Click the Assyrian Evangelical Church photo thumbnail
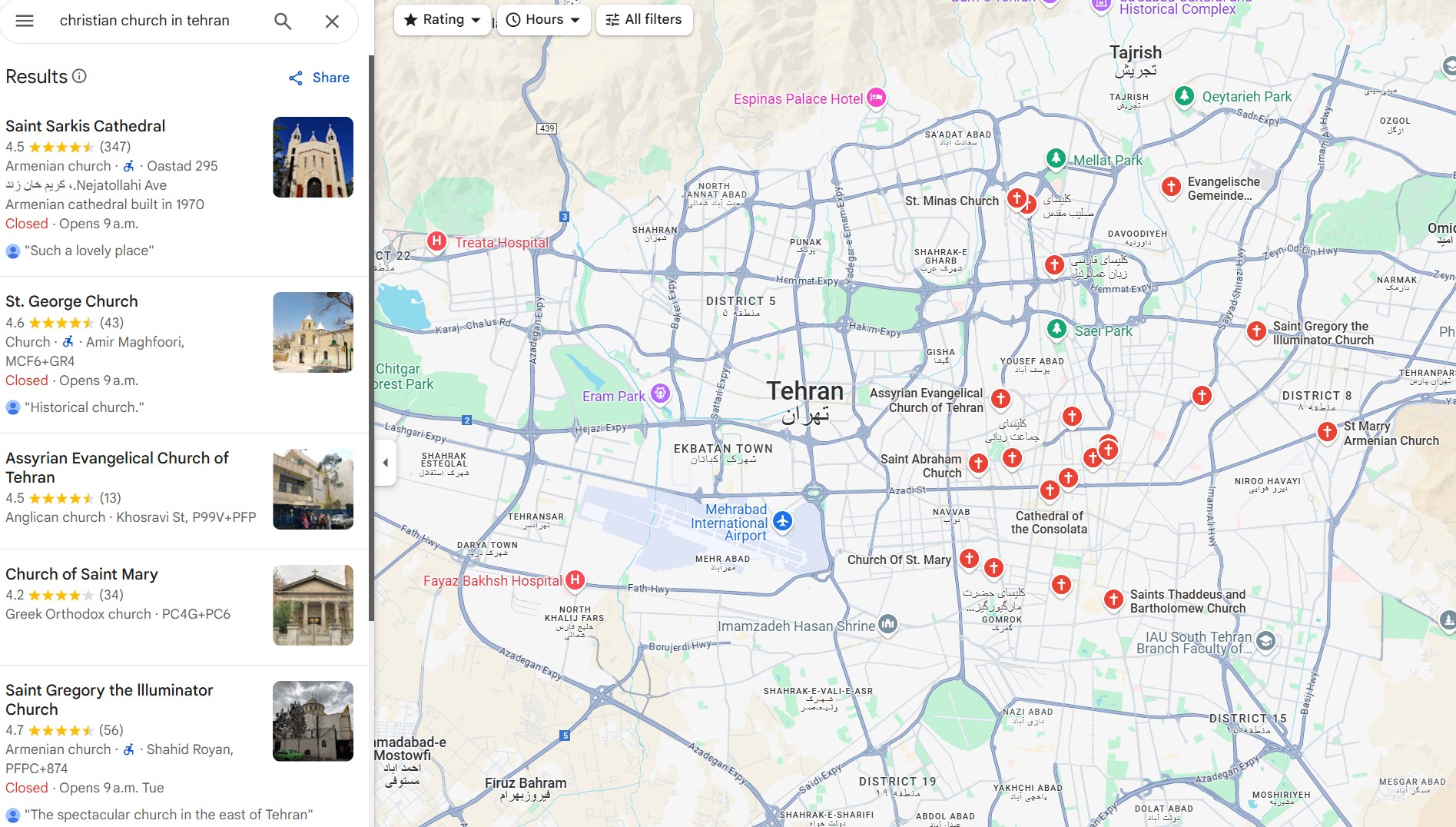The image size is (1456, 827). pos(313,489)
